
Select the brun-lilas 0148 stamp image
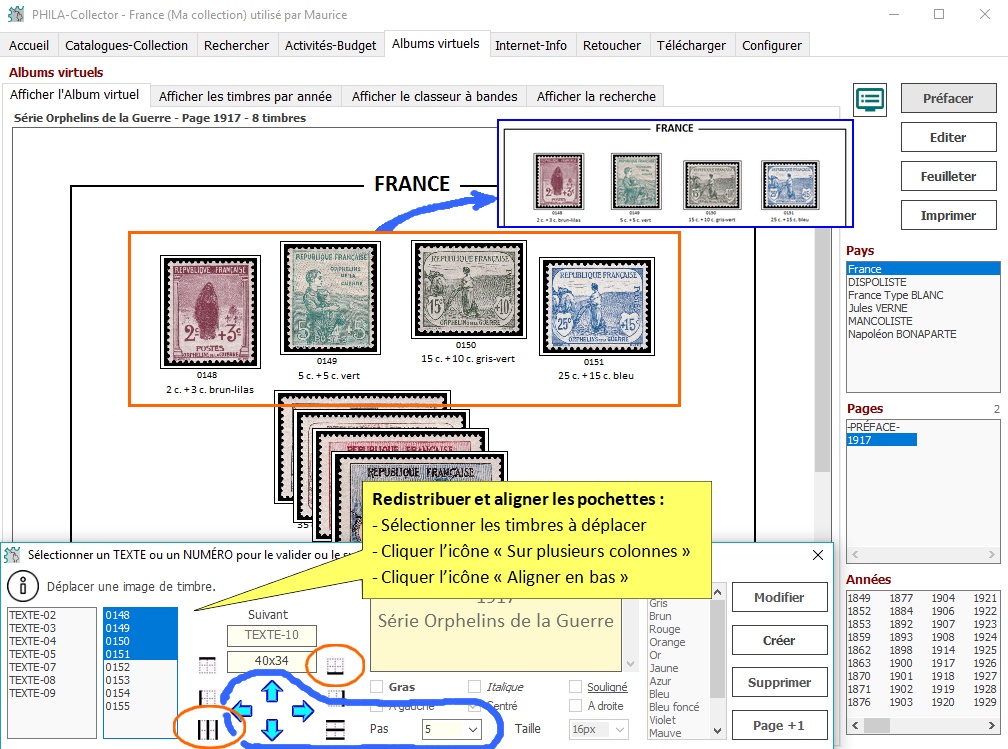[x=210, y=312]
